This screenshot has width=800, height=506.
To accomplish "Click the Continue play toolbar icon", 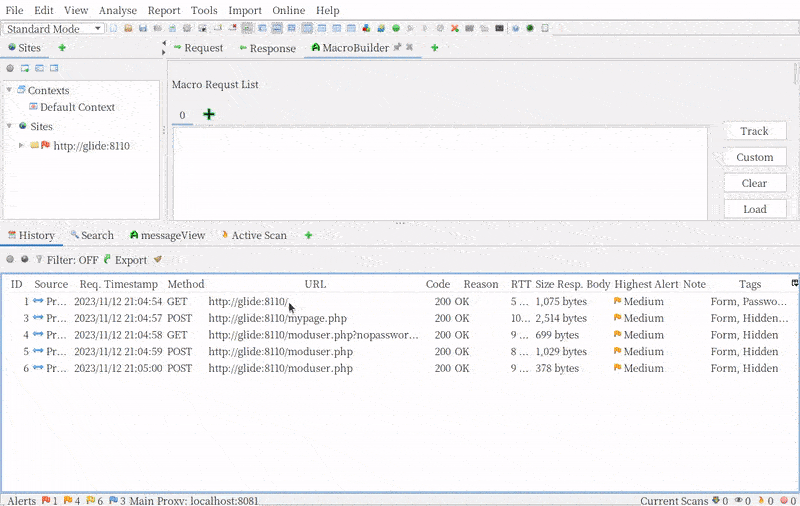I will click(x=425, y=29).
